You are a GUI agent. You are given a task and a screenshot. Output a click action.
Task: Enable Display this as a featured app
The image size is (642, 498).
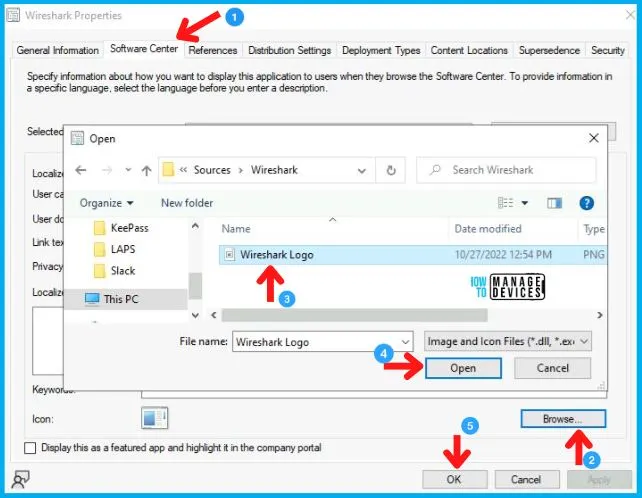30,448
